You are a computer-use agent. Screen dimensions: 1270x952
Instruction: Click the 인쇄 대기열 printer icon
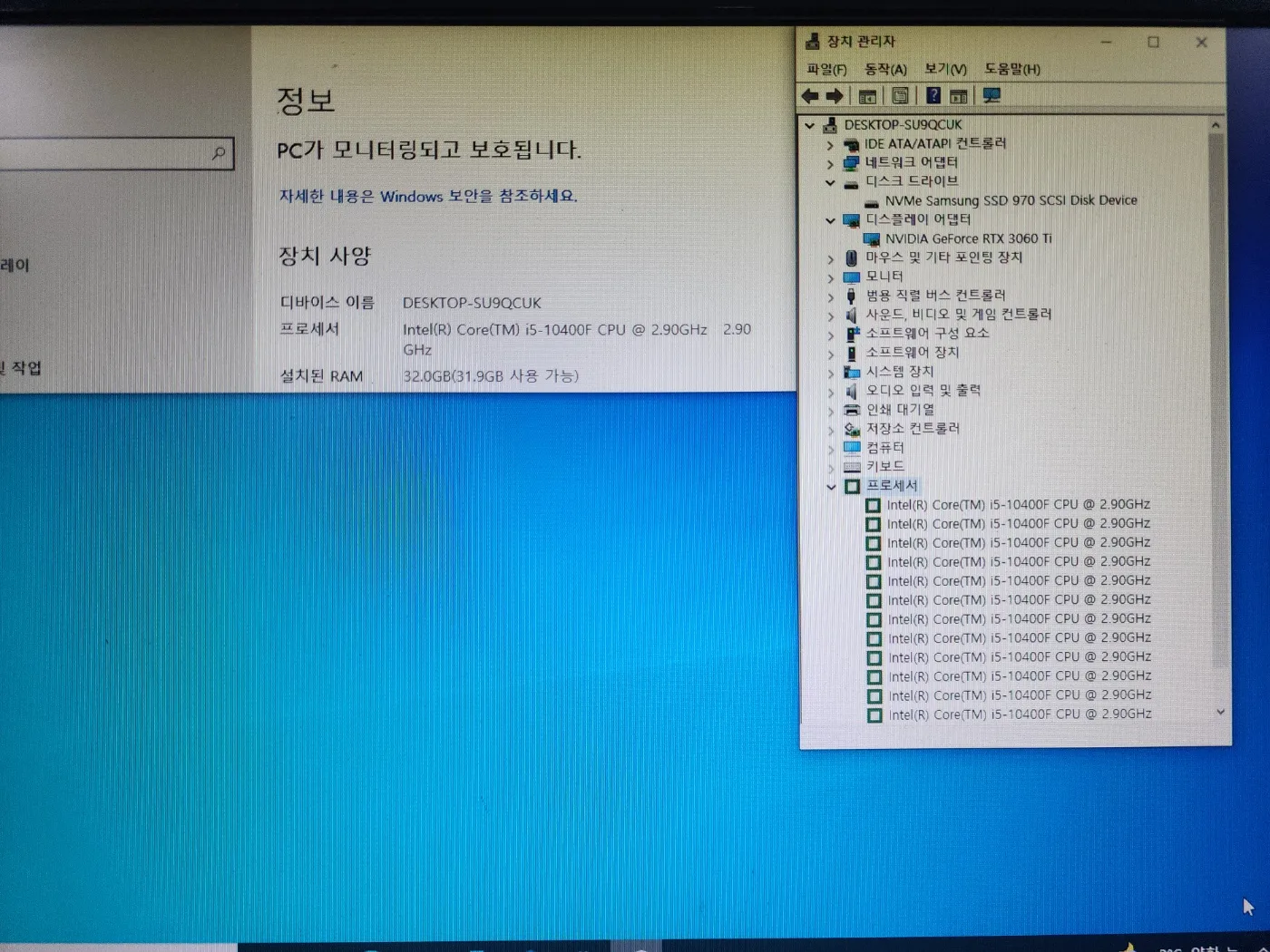tap(852, 411)
